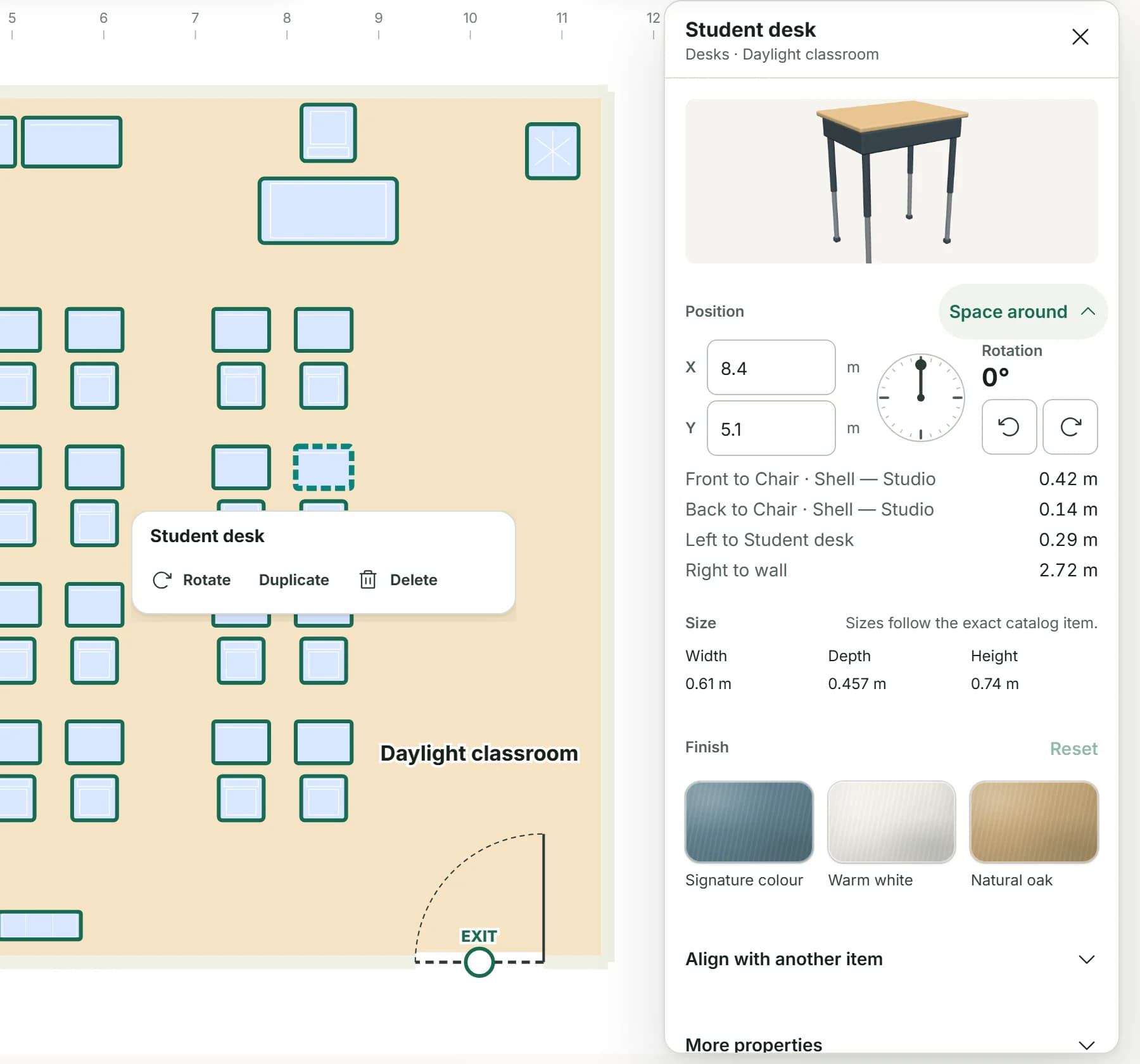Click the Daylight classroom room label

coord(479,753)
